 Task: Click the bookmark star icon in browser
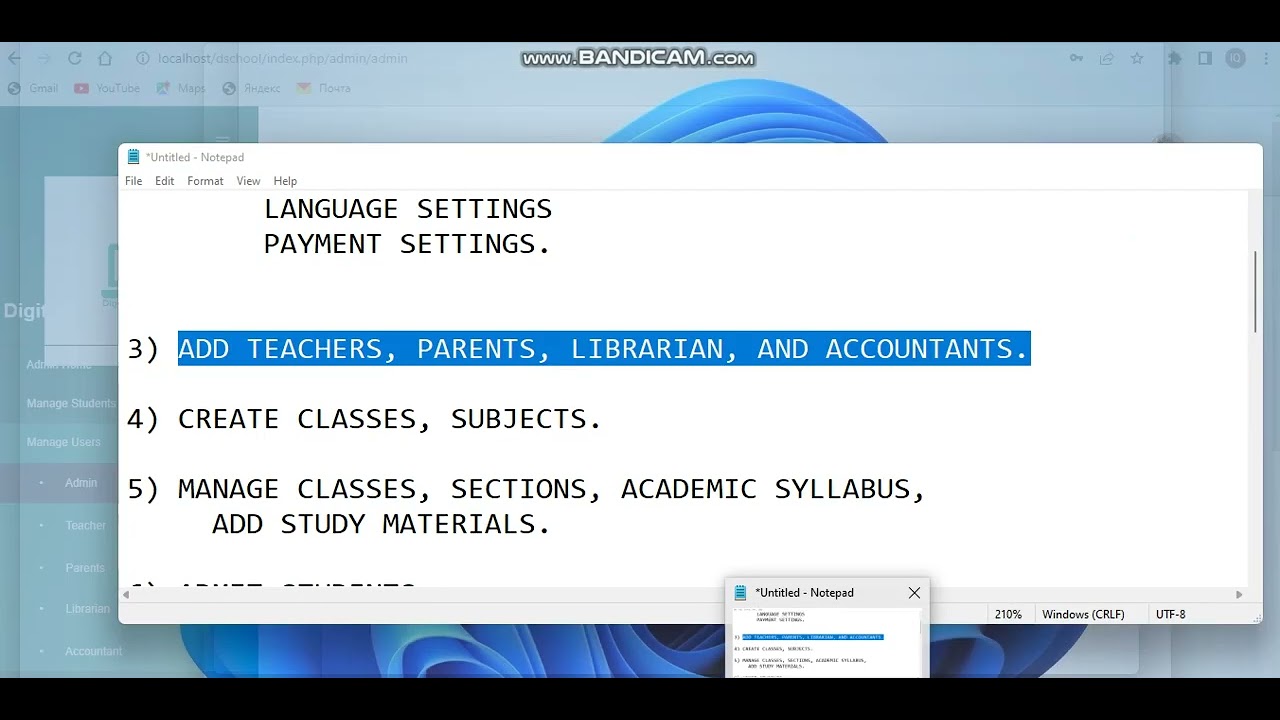(x=1137, y=58)
